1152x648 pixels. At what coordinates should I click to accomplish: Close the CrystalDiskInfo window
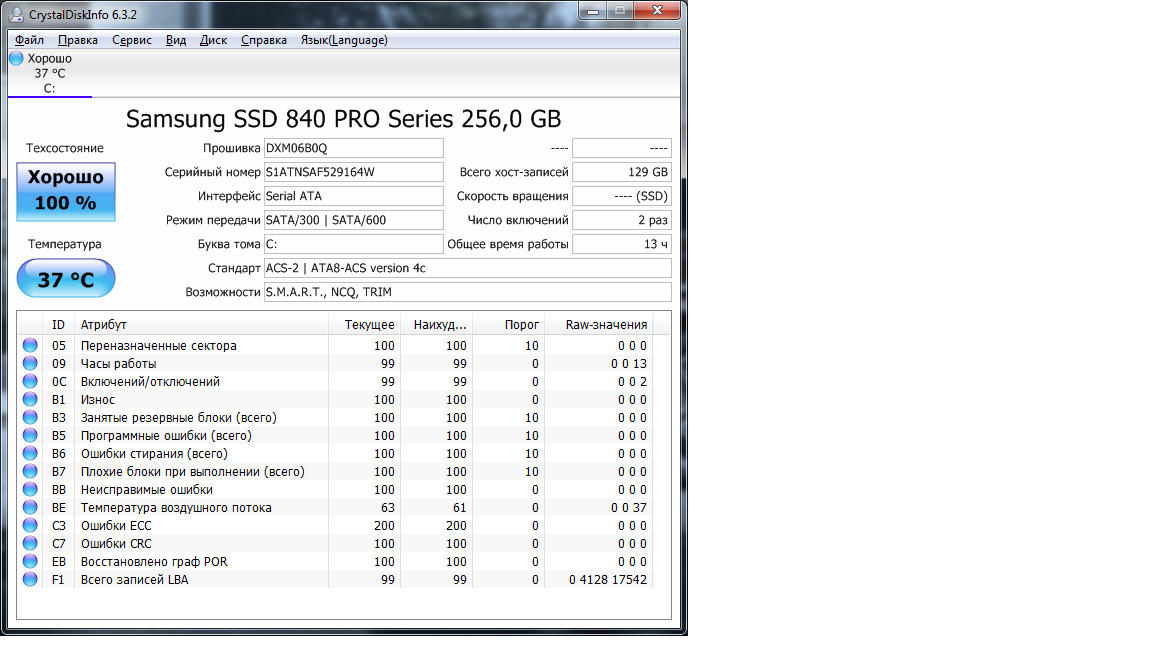tap(657, 10)
